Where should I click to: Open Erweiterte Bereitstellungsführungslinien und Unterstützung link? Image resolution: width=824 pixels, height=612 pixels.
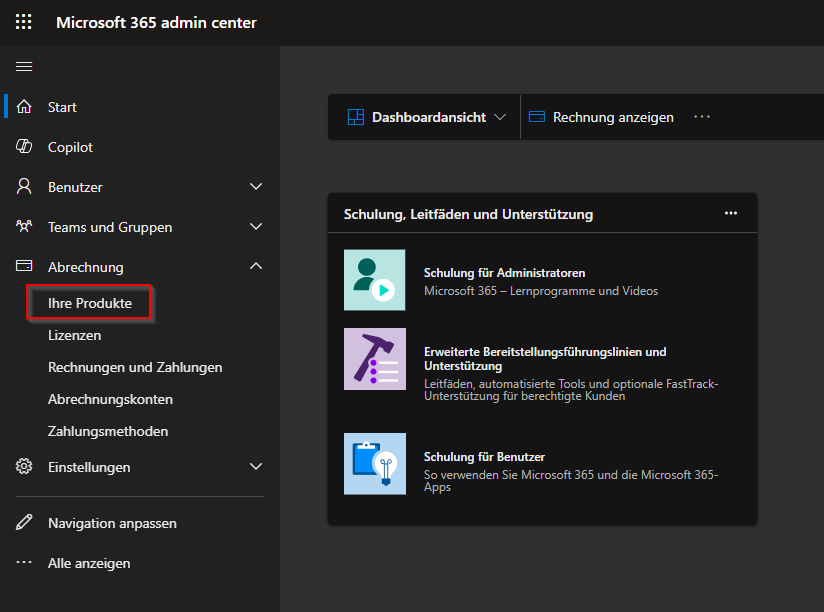[545, 359]
